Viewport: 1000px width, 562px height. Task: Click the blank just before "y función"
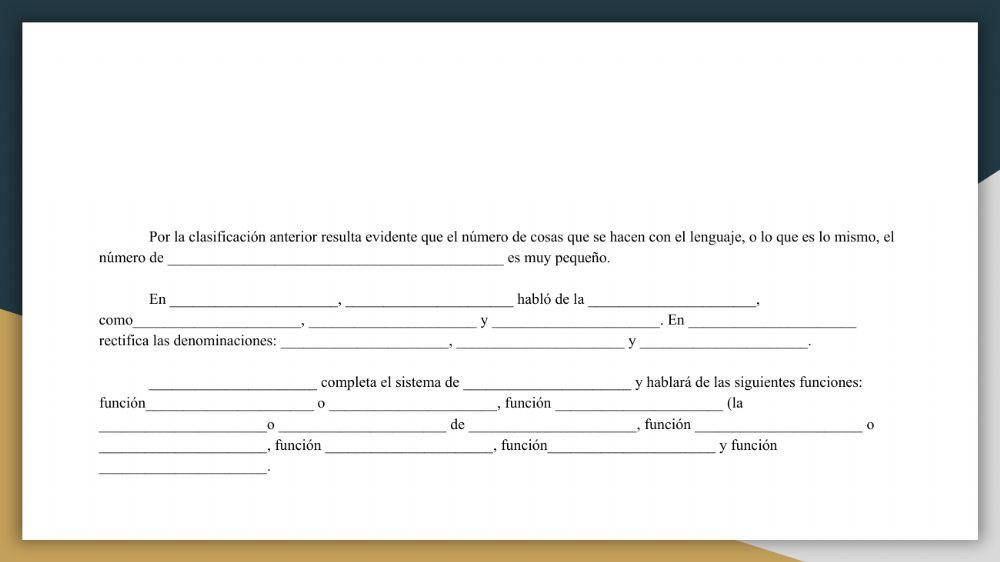point(631,446)
